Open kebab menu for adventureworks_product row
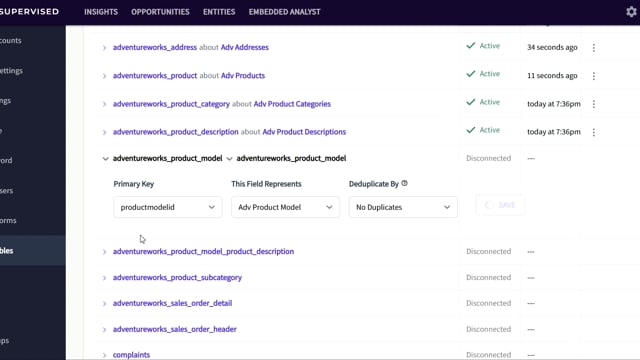The image size is (640, 360). pos(594,76)
